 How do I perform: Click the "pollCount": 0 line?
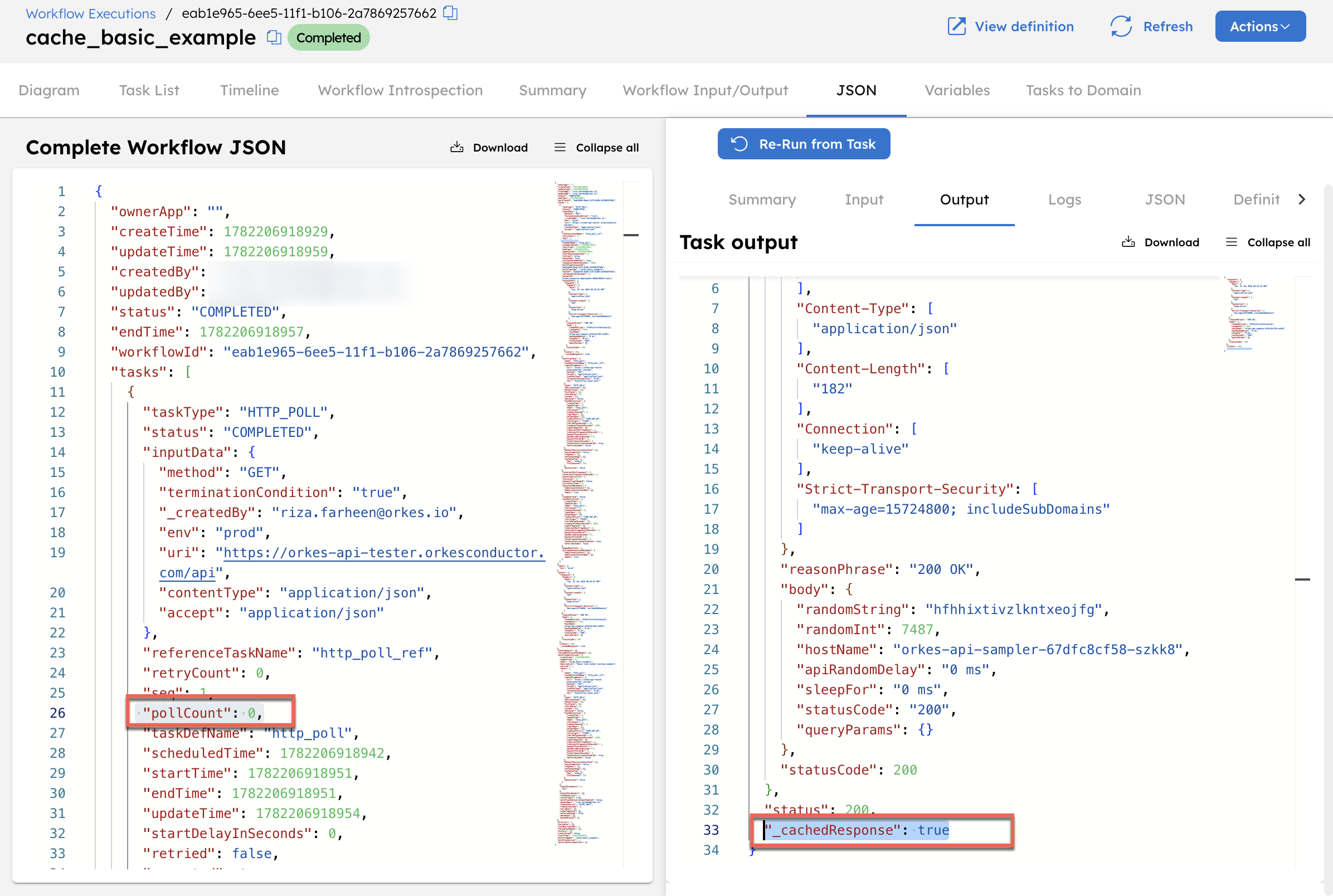pyautogui.click(x=202, y=713)
